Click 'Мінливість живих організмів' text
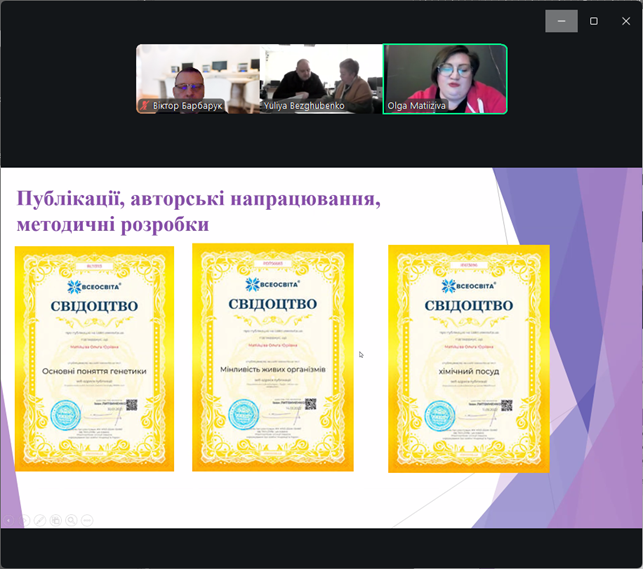This screenshot has height=569, width=643. click(x=273, y=369)
